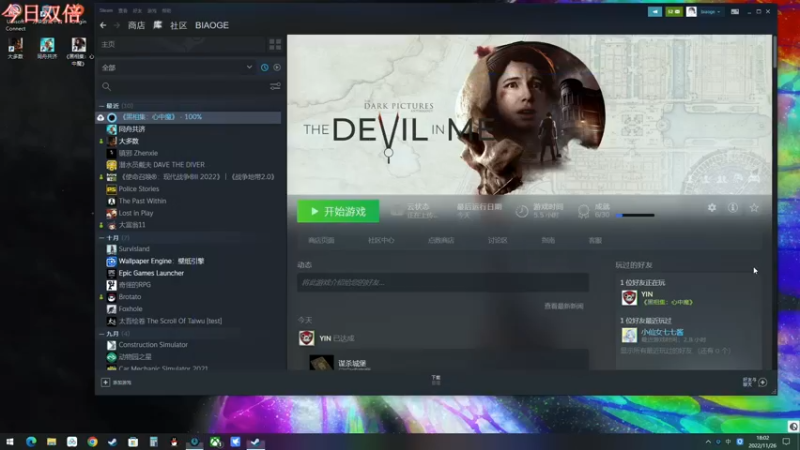Select Foxhole in the library
This screenshot has height=450, width=800.
click(x=130, y=309)
